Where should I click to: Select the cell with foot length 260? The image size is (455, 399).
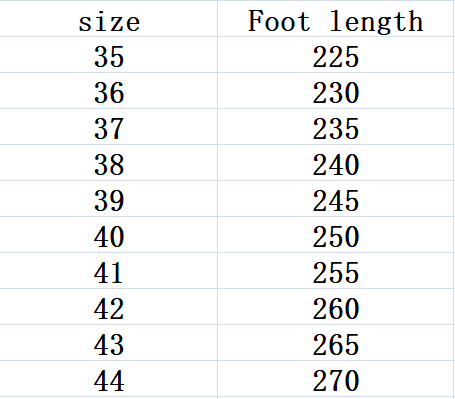(336, 307)
